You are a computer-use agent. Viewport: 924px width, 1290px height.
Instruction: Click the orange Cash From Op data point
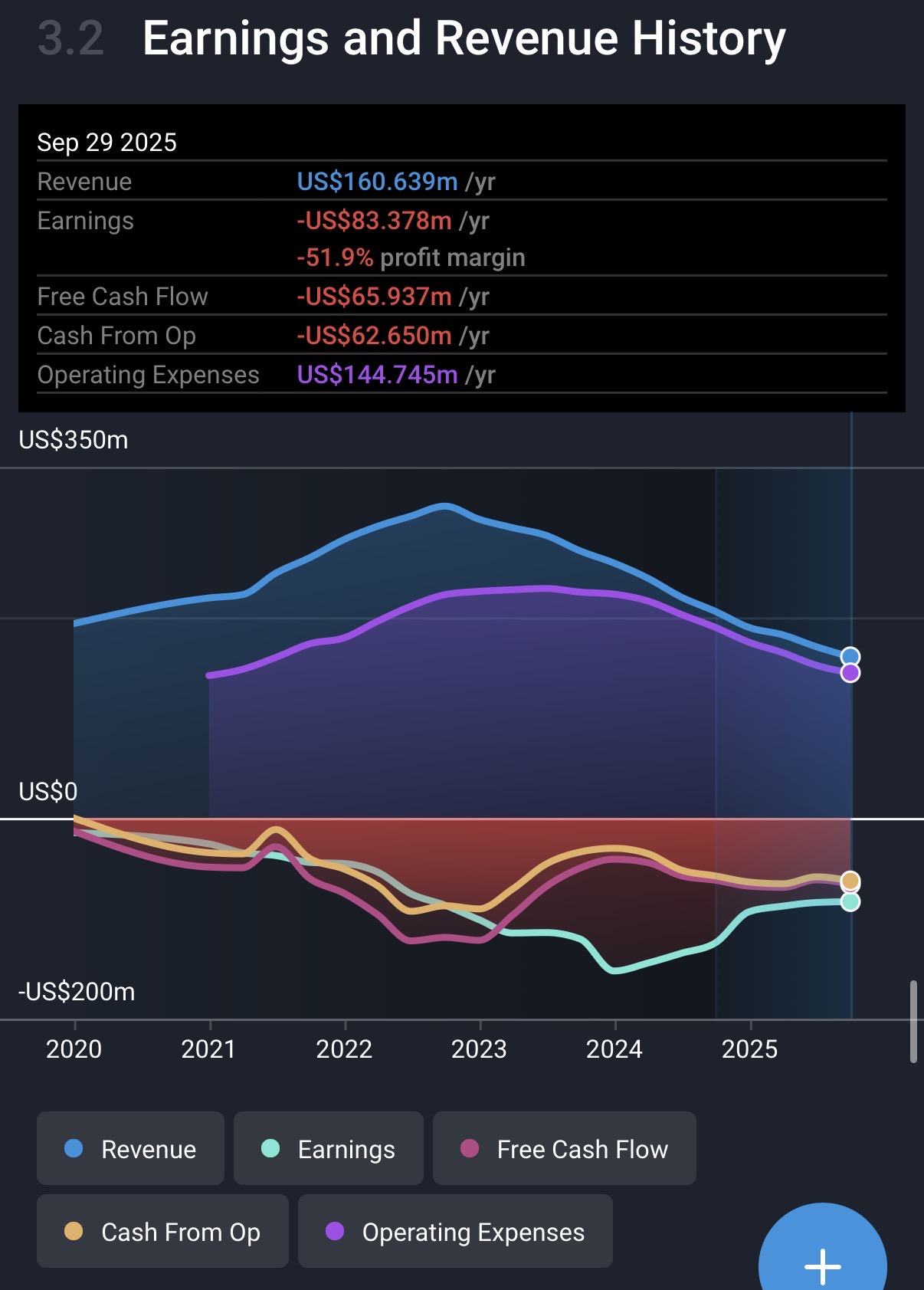coord(850,881)
